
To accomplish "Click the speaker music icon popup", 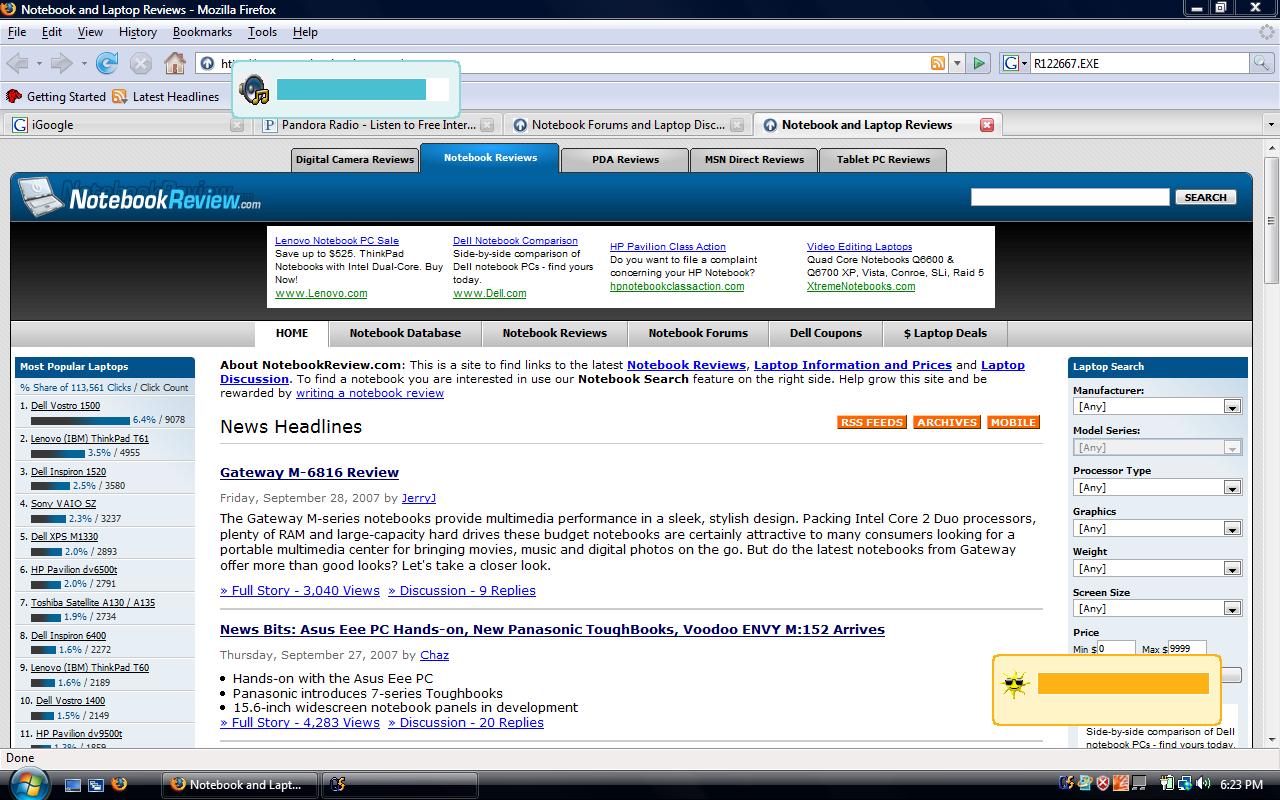I will click(255, 90).
